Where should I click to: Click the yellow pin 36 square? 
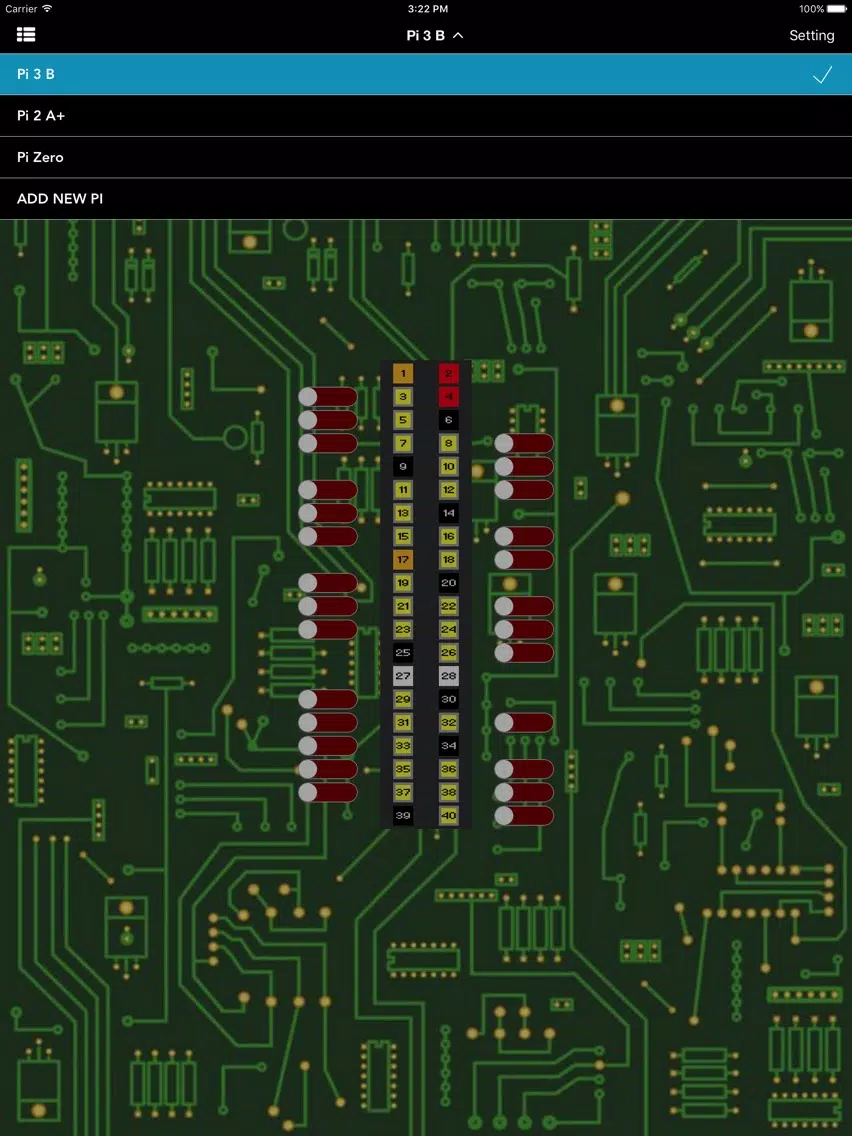pos(448,769)
